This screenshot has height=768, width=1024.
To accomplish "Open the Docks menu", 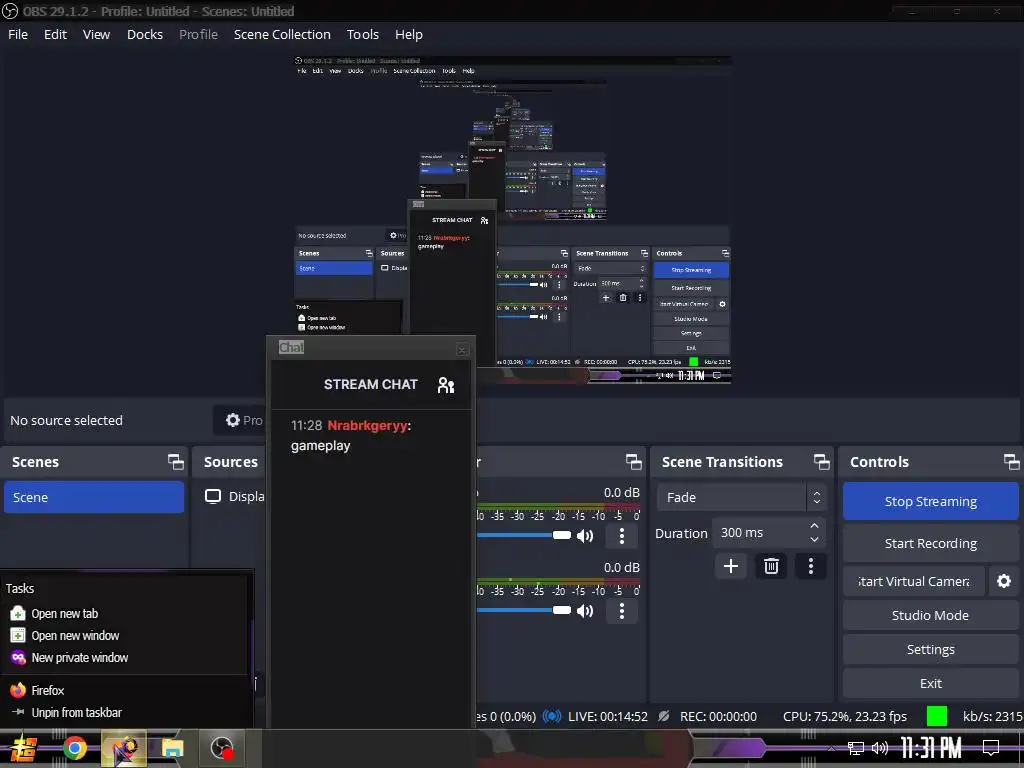I will 145,35.
